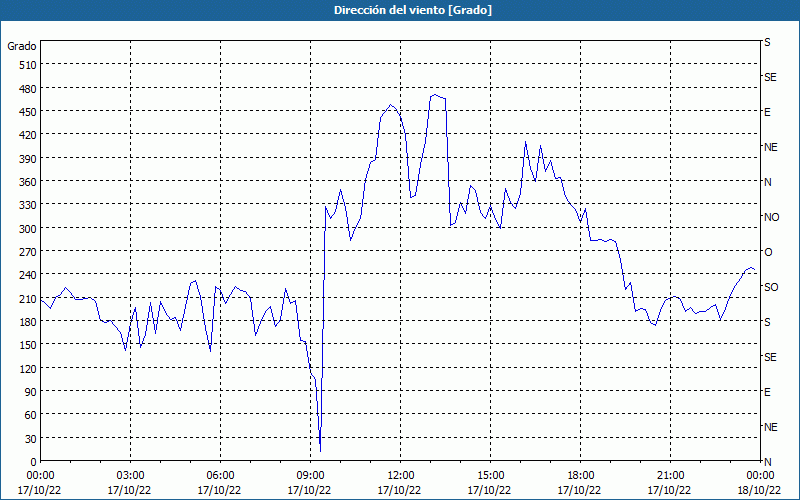800x500 pixels.
Task: Pick the 360 degree axis label
Action: pyautogui.click(x=28, y=182)
